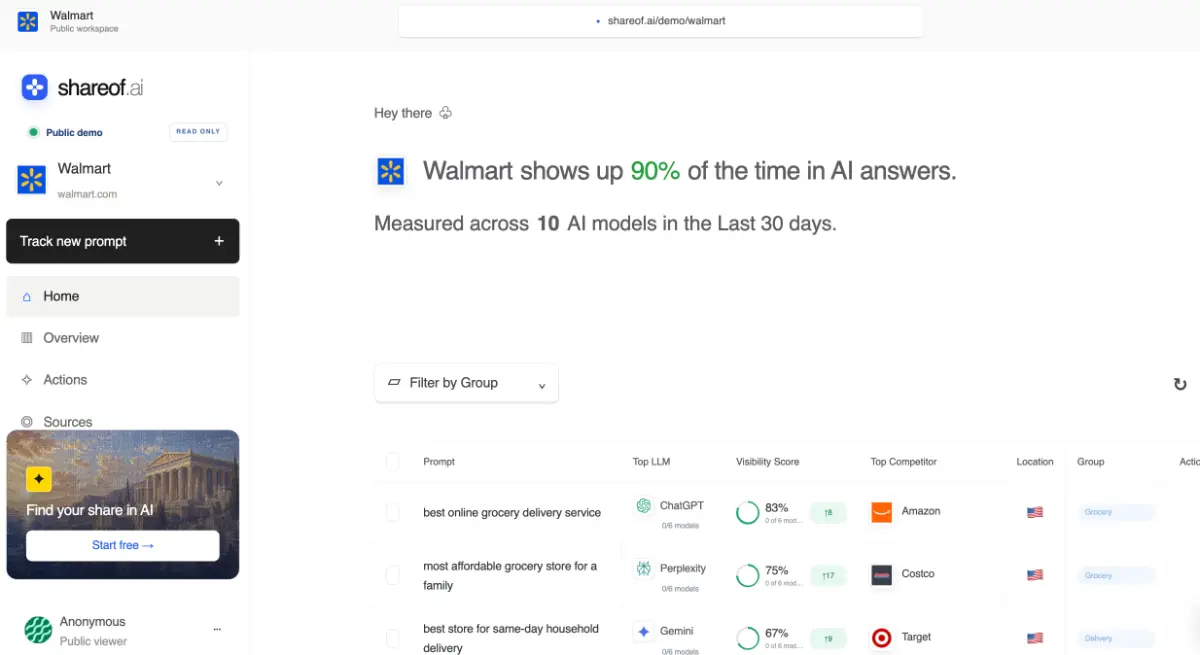This screenshot has height=655, width=1200.
Task: Click the 67% visibility score ring
Action: [747, 638]
